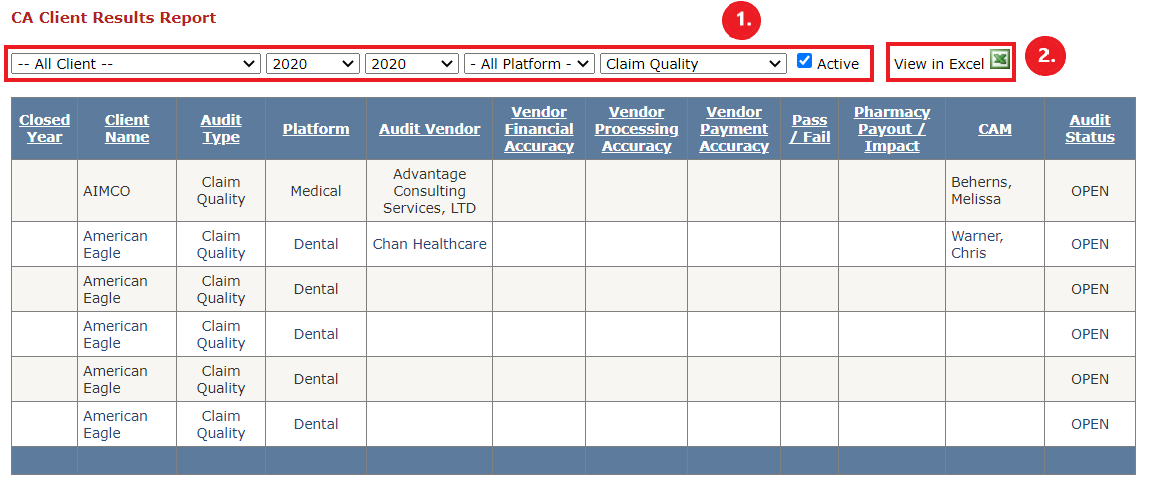Click the Excel icon beside View in Excel
The height and width of the screenshot is (500, 1153).
[x=999, y=60]
